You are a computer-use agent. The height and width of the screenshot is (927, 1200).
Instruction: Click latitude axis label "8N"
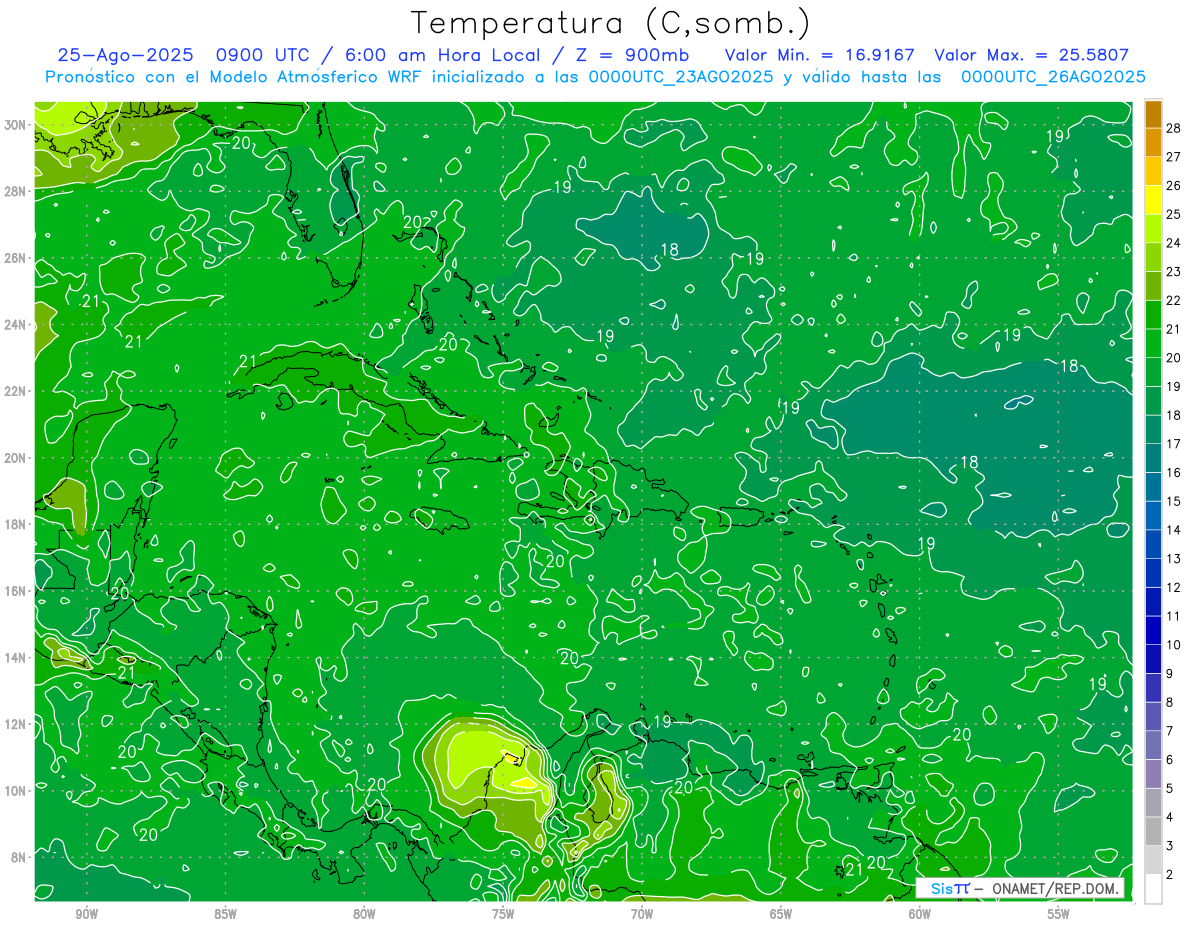[x=19, y=857]
